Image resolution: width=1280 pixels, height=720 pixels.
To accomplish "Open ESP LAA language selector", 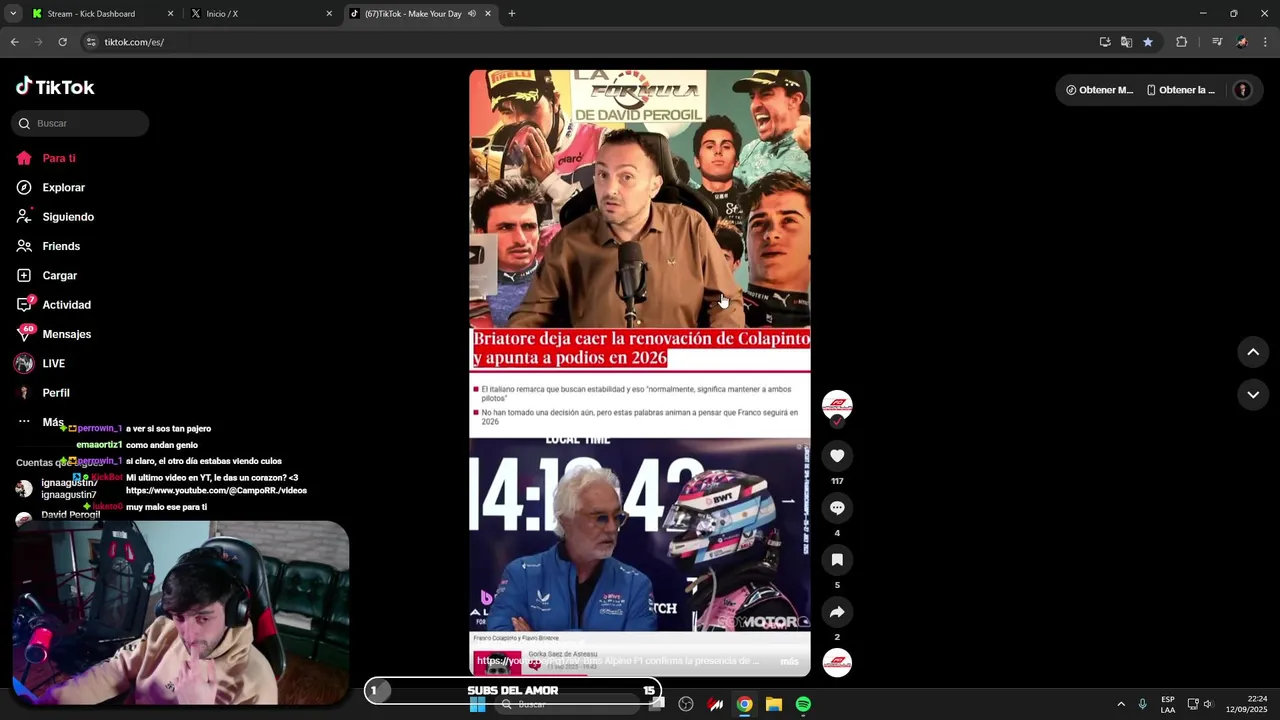I will pyautogui.click(x=1168, y=705).
